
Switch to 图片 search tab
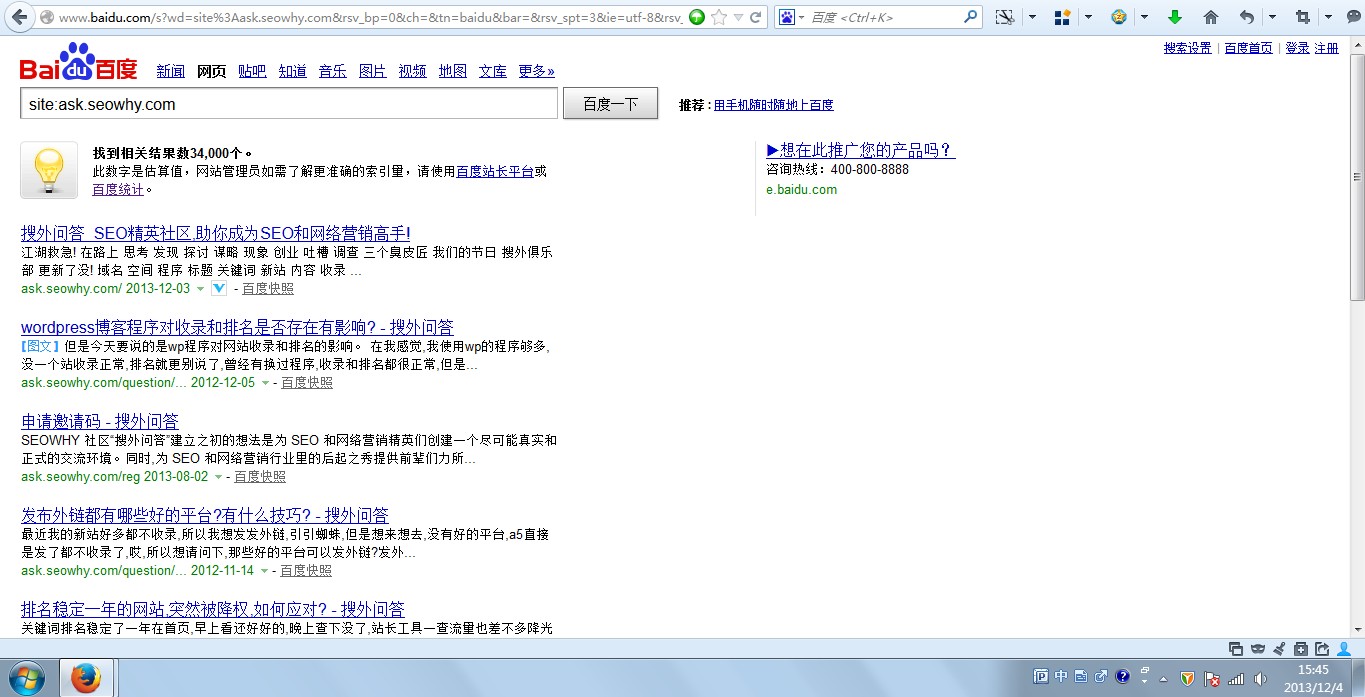[372, 71]
